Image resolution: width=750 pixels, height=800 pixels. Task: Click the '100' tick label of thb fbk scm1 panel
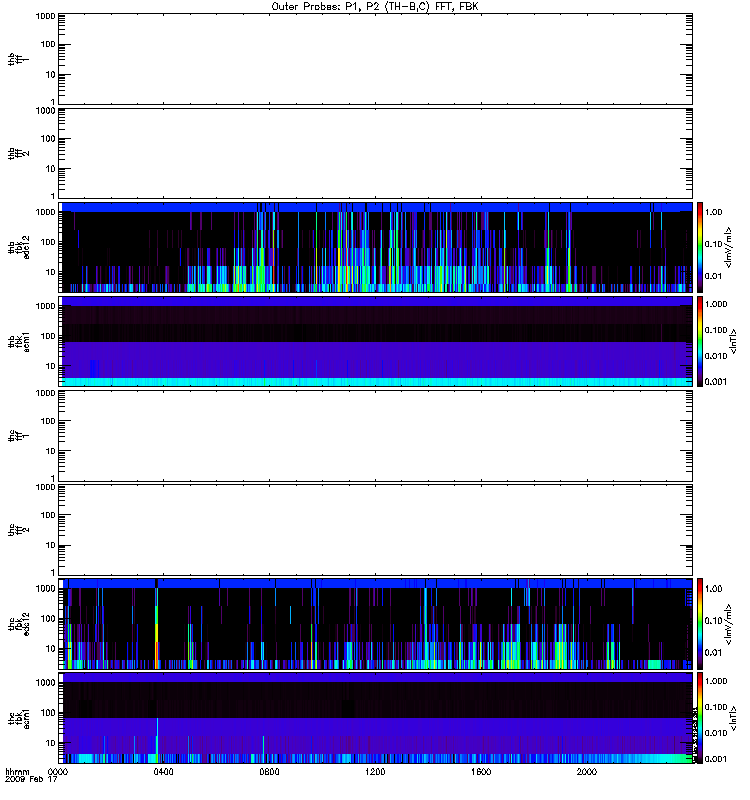point(48,336)
